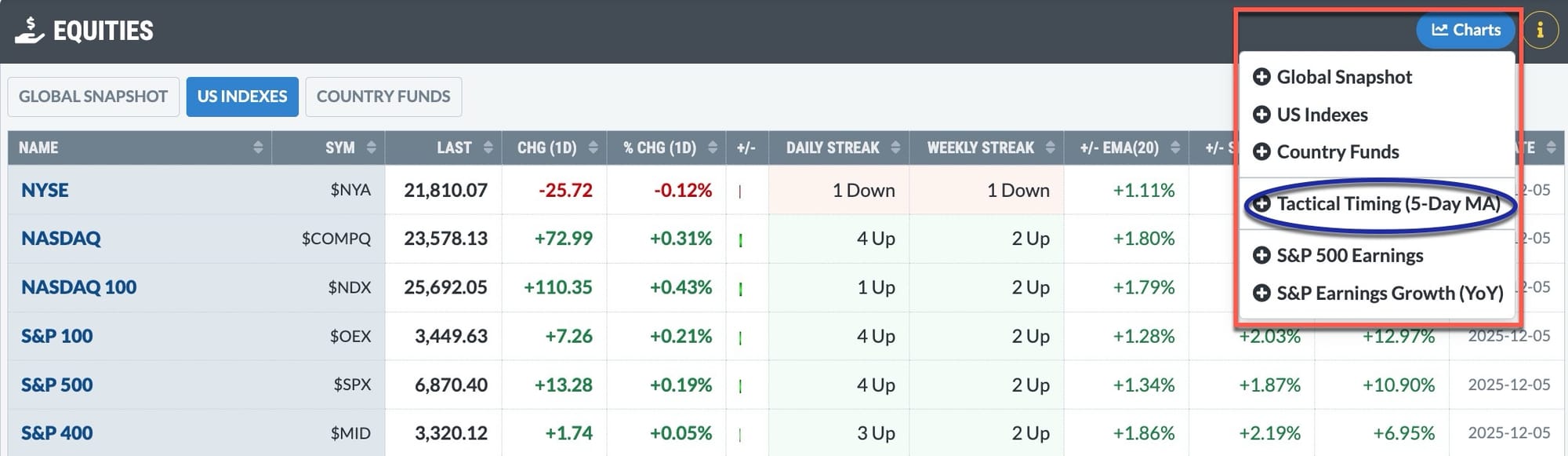This screenshot has width=1568, height=456.
Task: Open the Charts dropdown button
Action: click(1465, 31)
